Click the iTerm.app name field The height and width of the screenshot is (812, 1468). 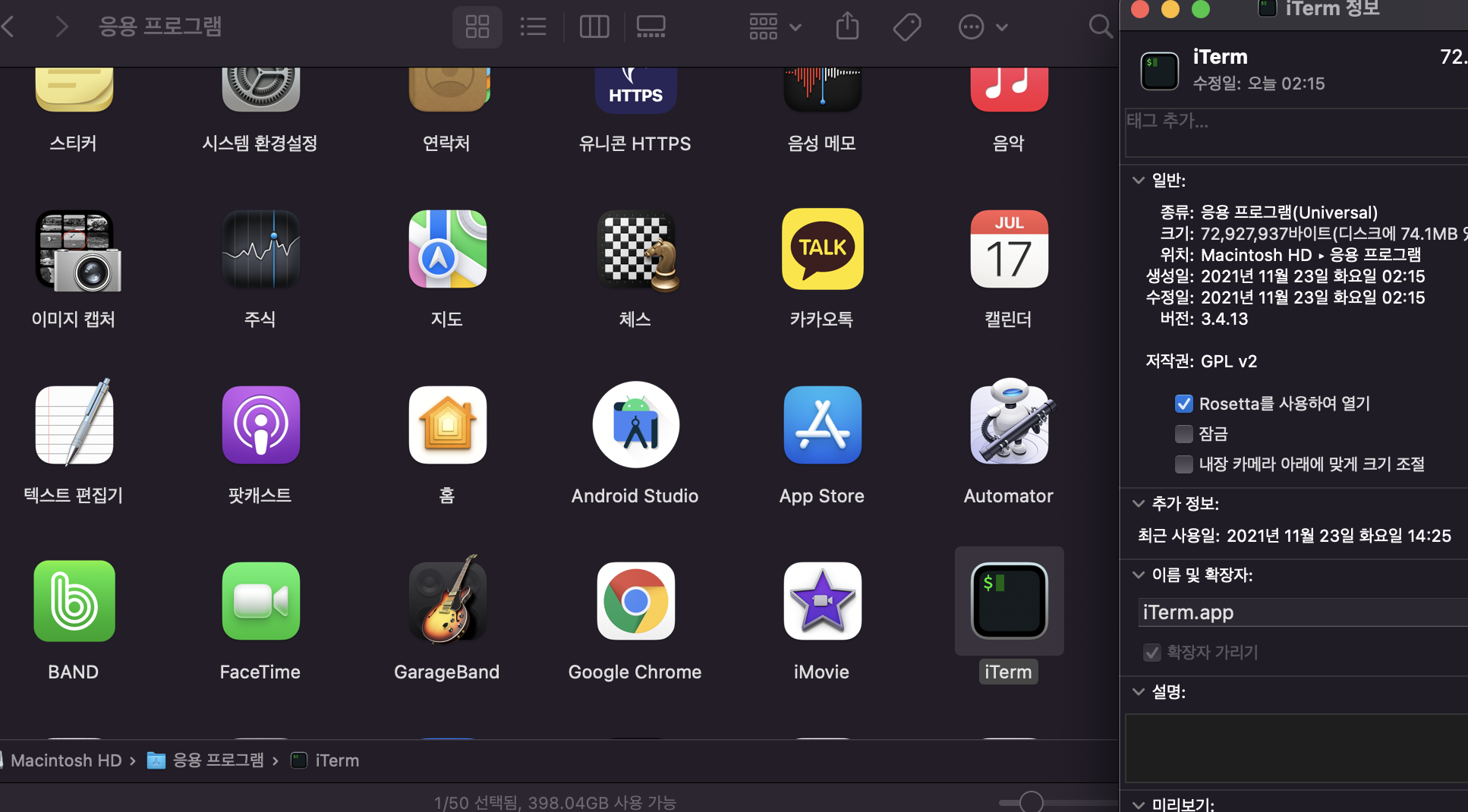[x=1303, y=612]
